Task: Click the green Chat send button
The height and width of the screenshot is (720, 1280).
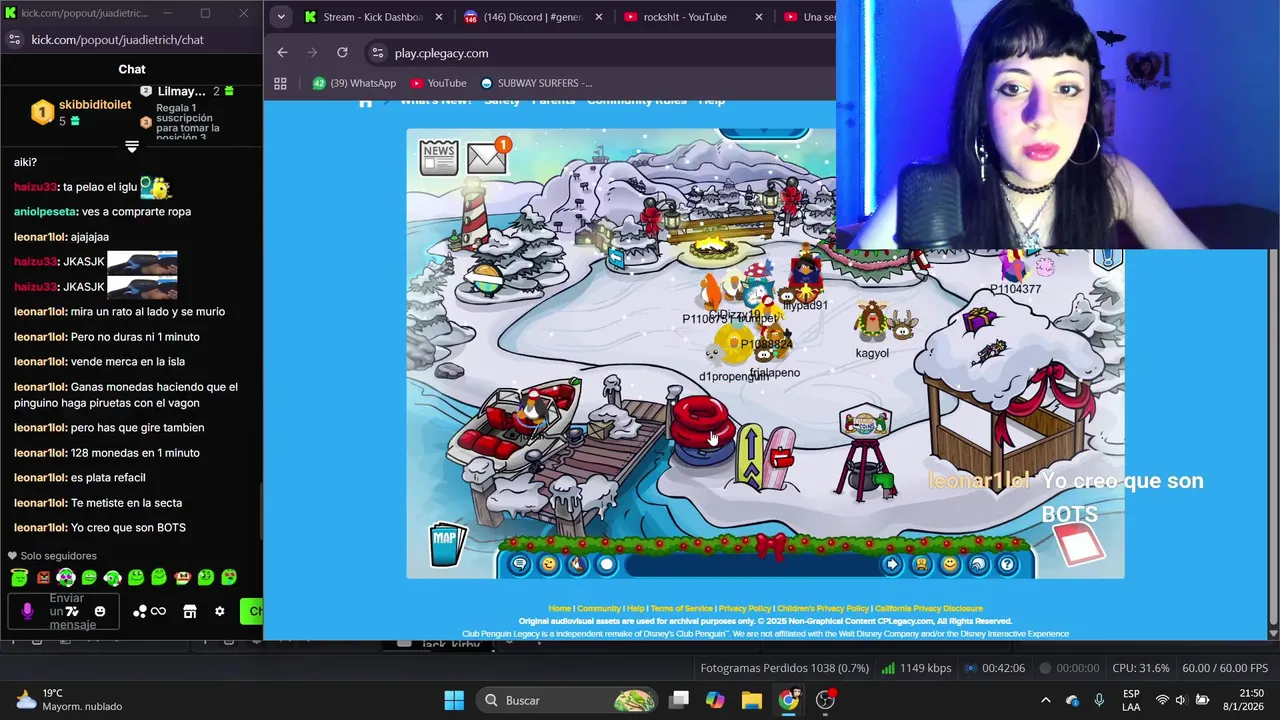Action: (x=252, y=611)
